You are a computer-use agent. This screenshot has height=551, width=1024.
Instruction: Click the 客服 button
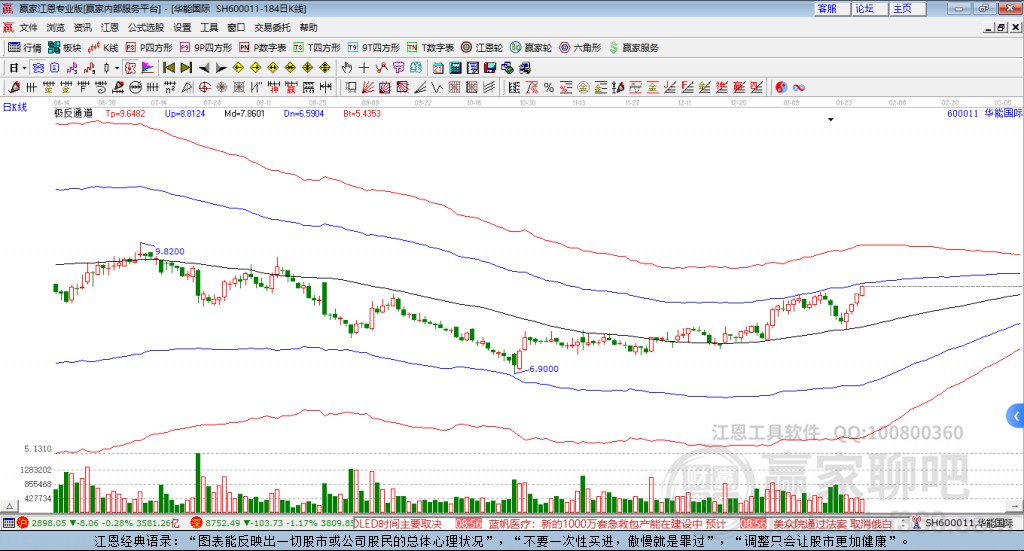coord(832,8)
